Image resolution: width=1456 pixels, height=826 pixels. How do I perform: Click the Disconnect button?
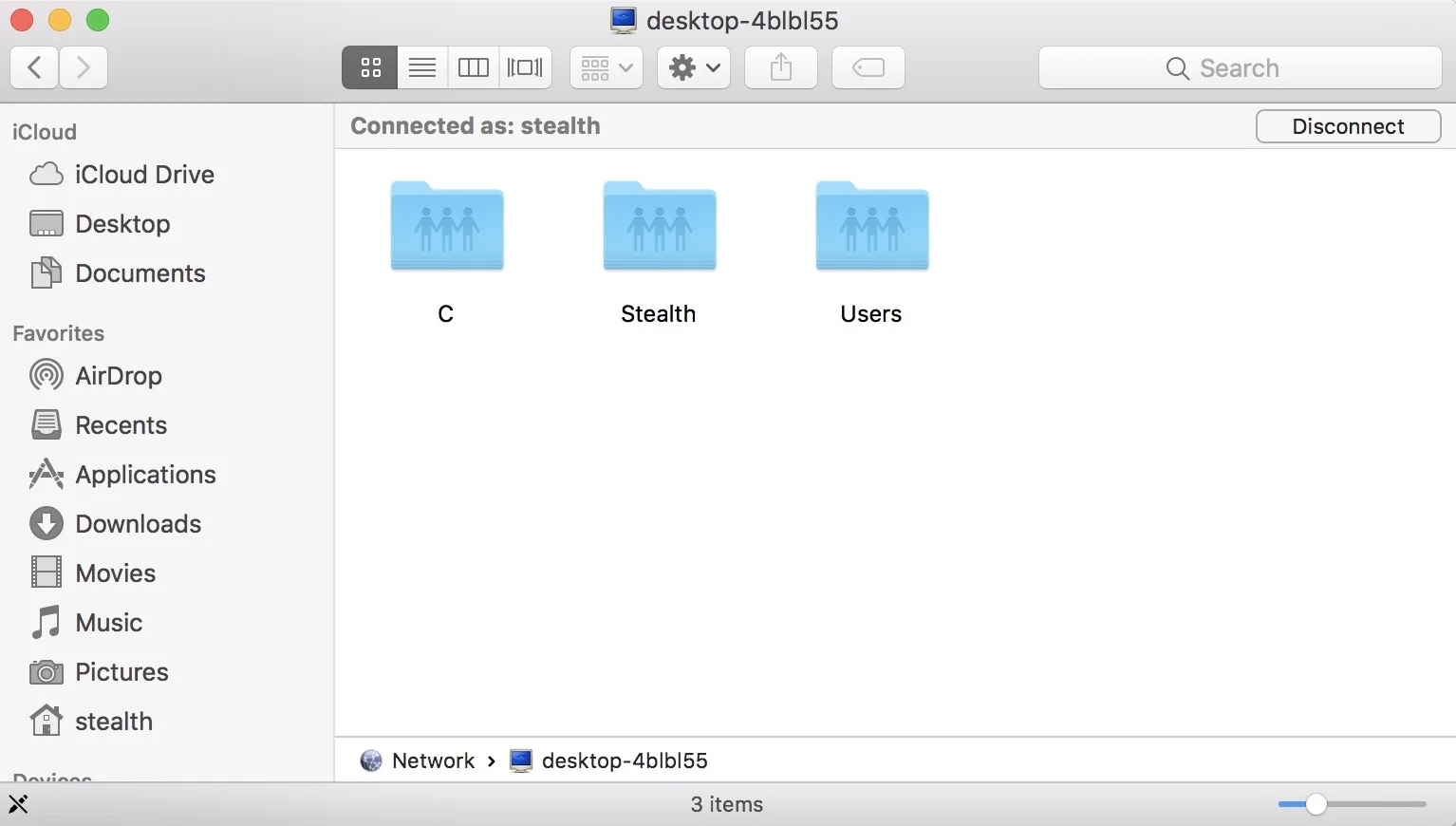pyautogui.click(x=1348, y=126)
